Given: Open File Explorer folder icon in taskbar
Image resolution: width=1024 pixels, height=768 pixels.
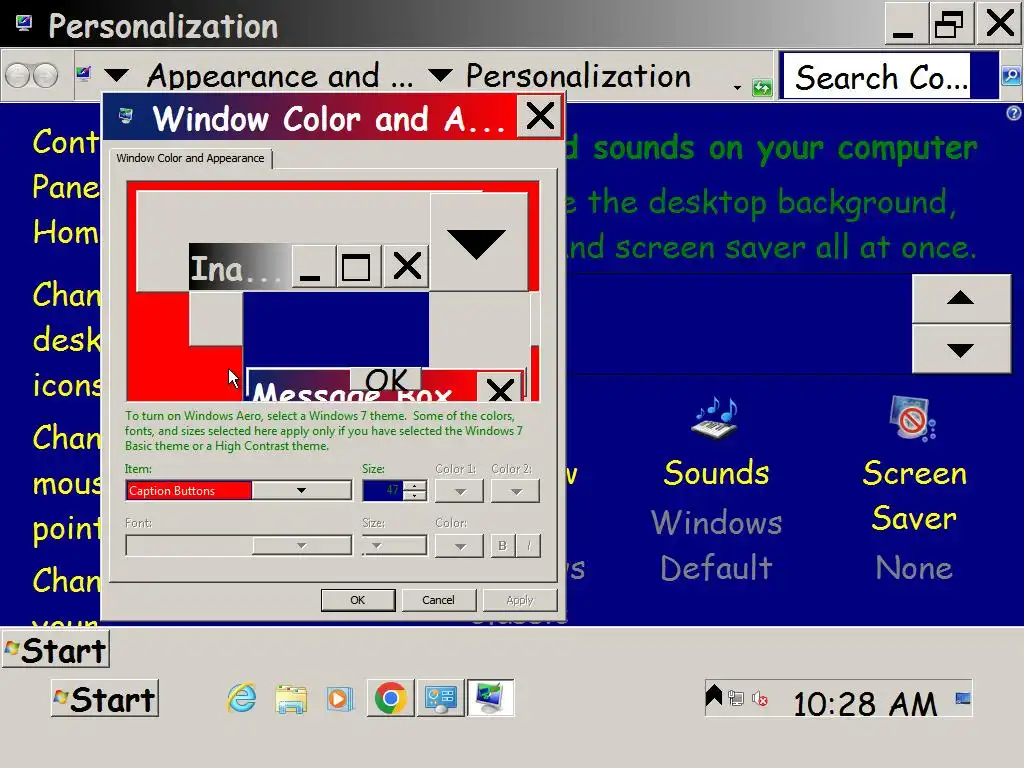Looking at the screenshot, I should pyautogui.click(x=291, y=699).
